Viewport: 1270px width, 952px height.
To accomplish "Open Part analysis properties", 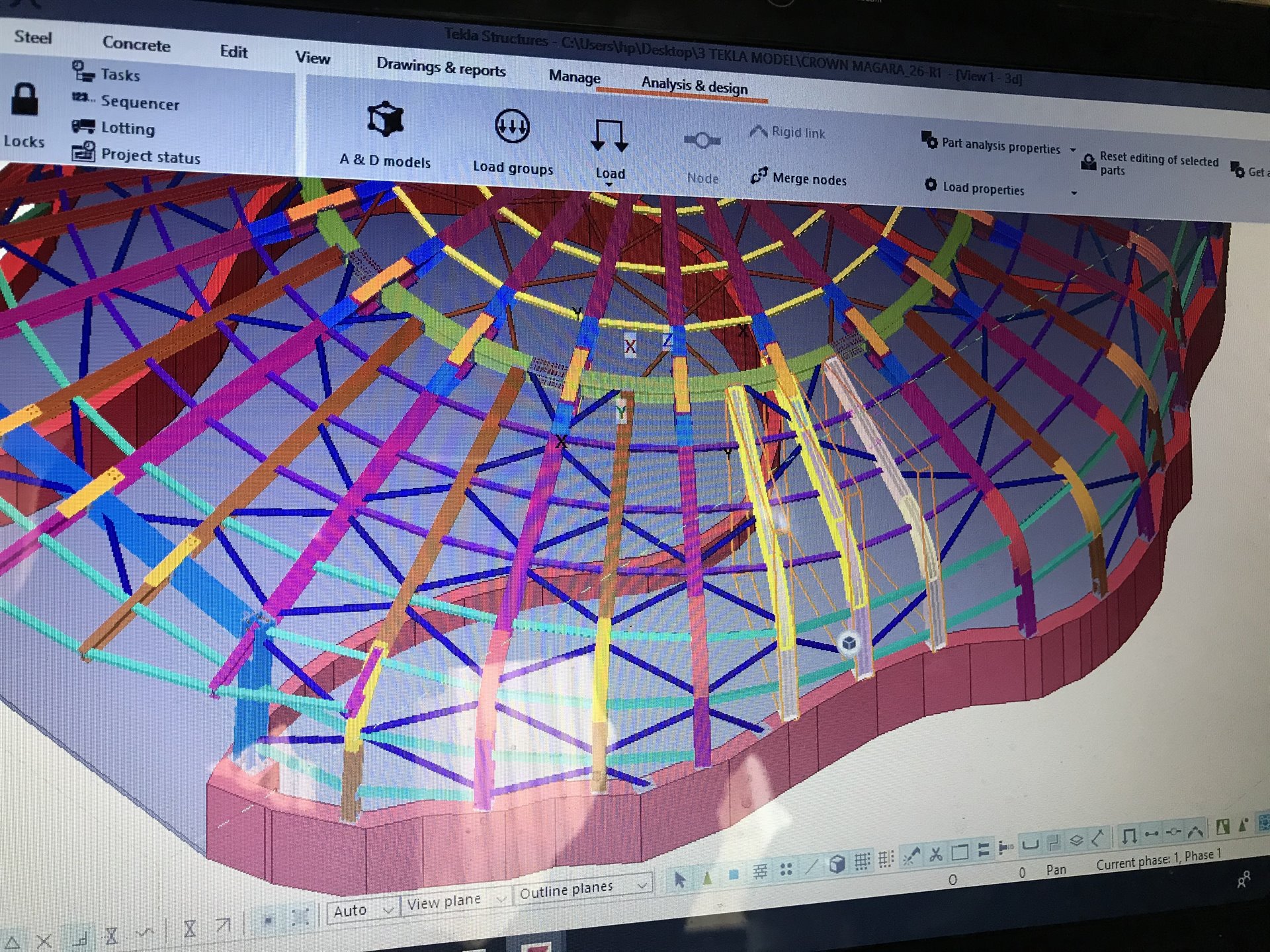I will (991, 144).
